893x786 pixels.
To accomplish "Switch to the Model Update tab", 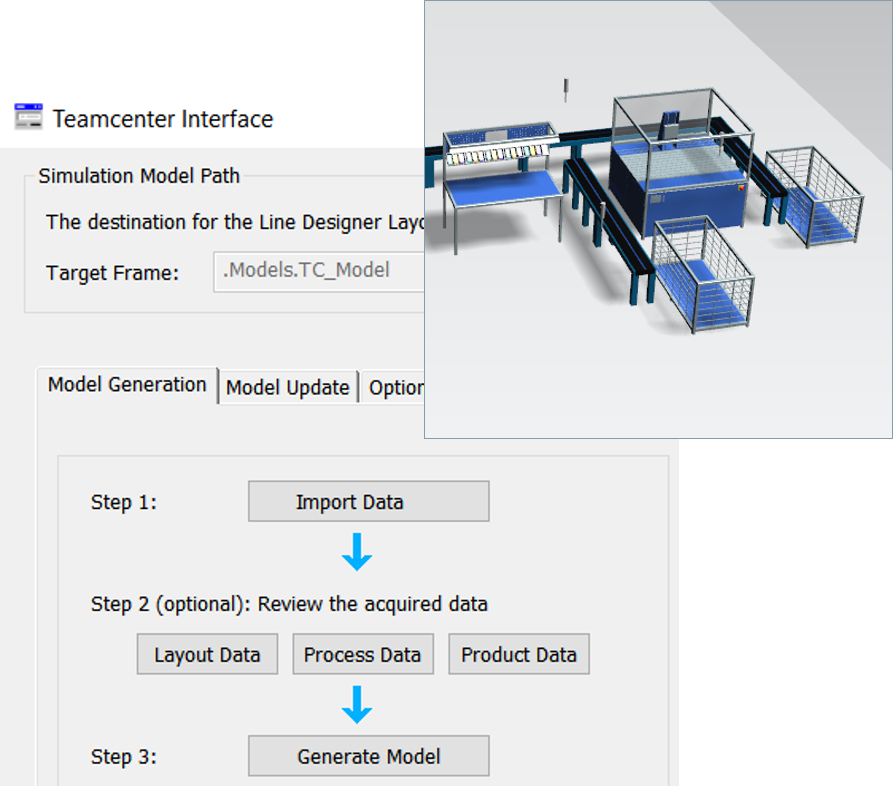I will coord(288,387).
